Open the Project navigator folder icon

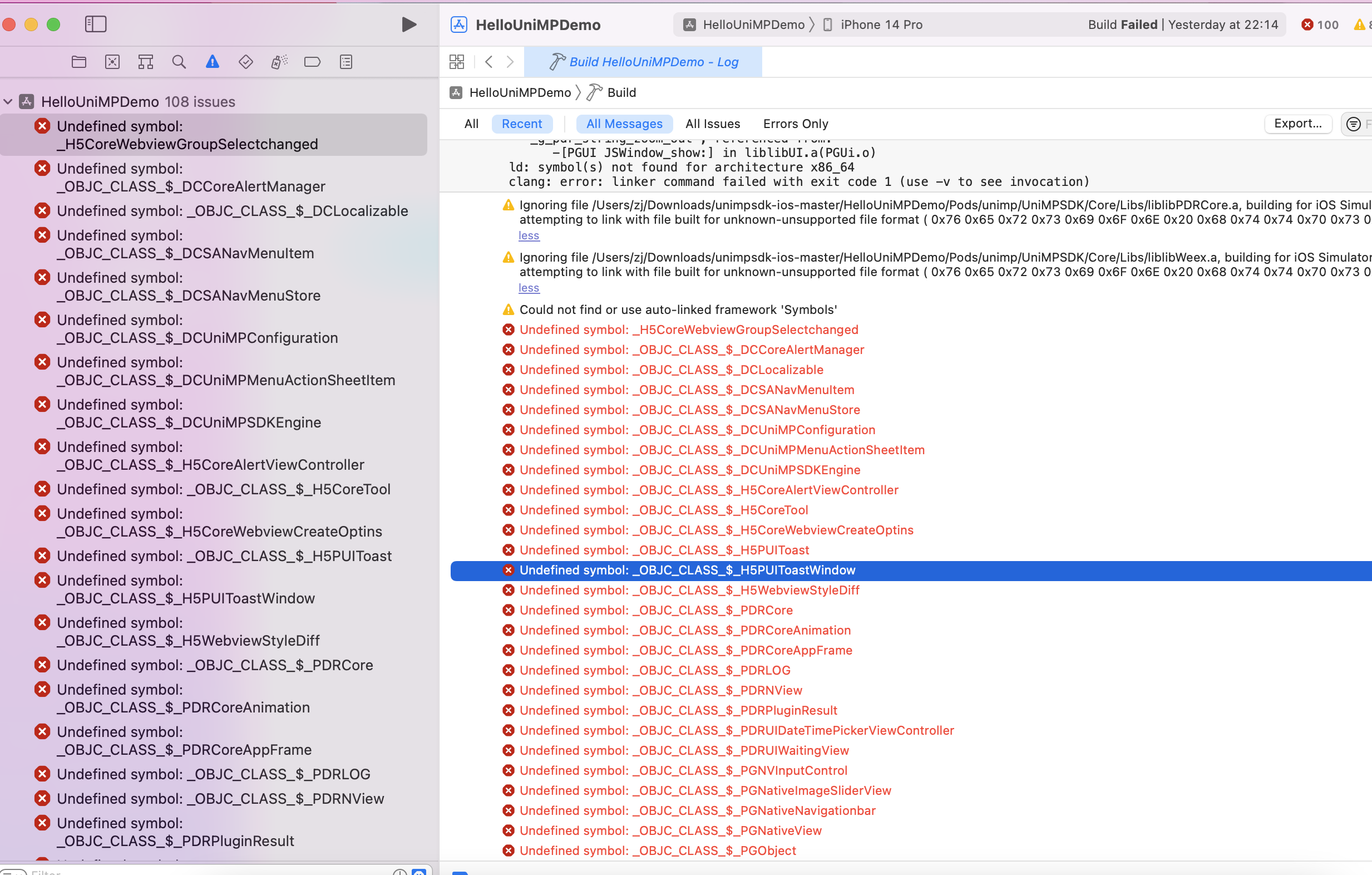click(x=78, y=62)
